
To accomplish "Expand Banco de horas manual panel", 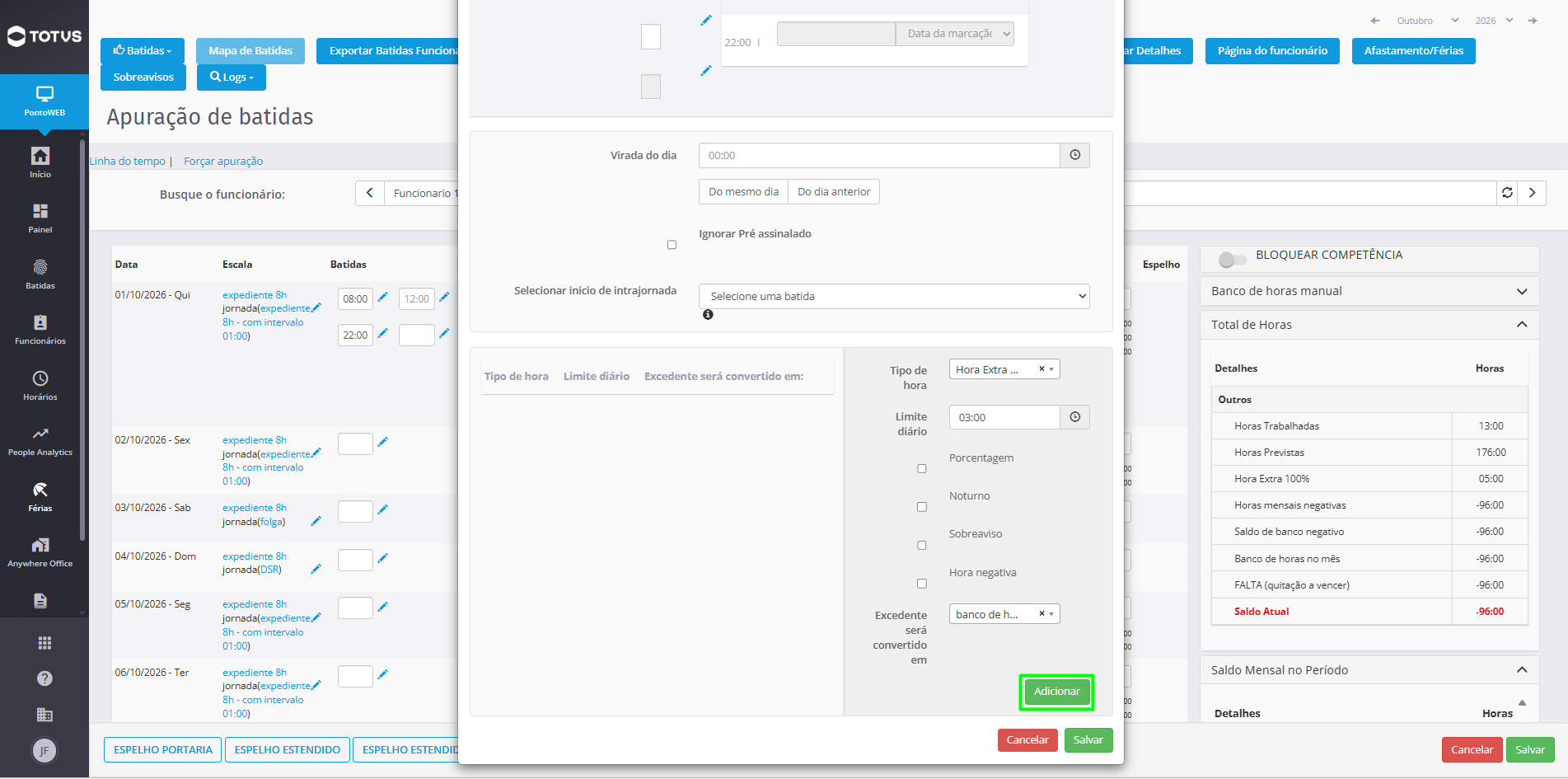I will (1522, 291).
